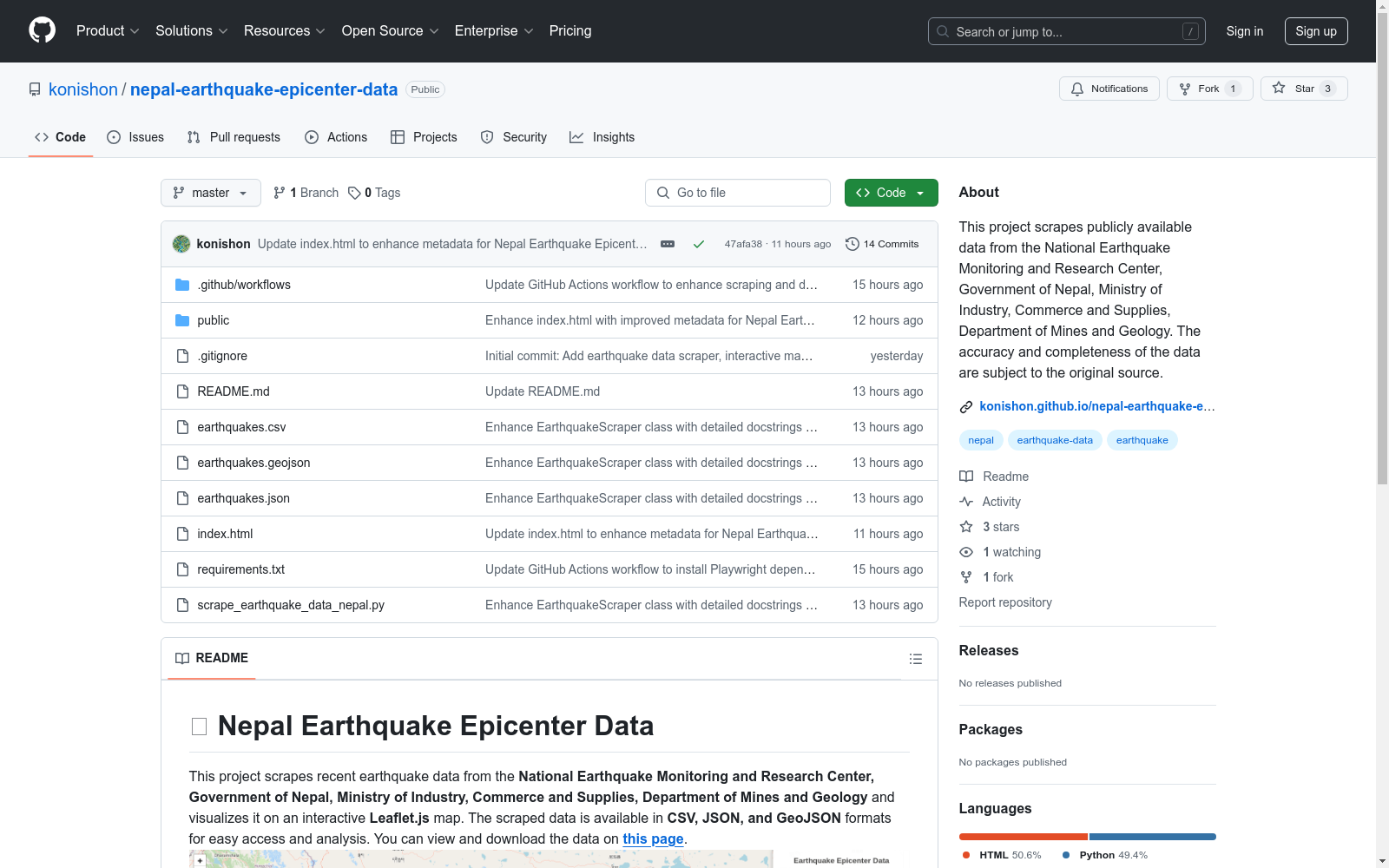View the 1 fork link in About
Screen dimensions: 1389x868
987,577
